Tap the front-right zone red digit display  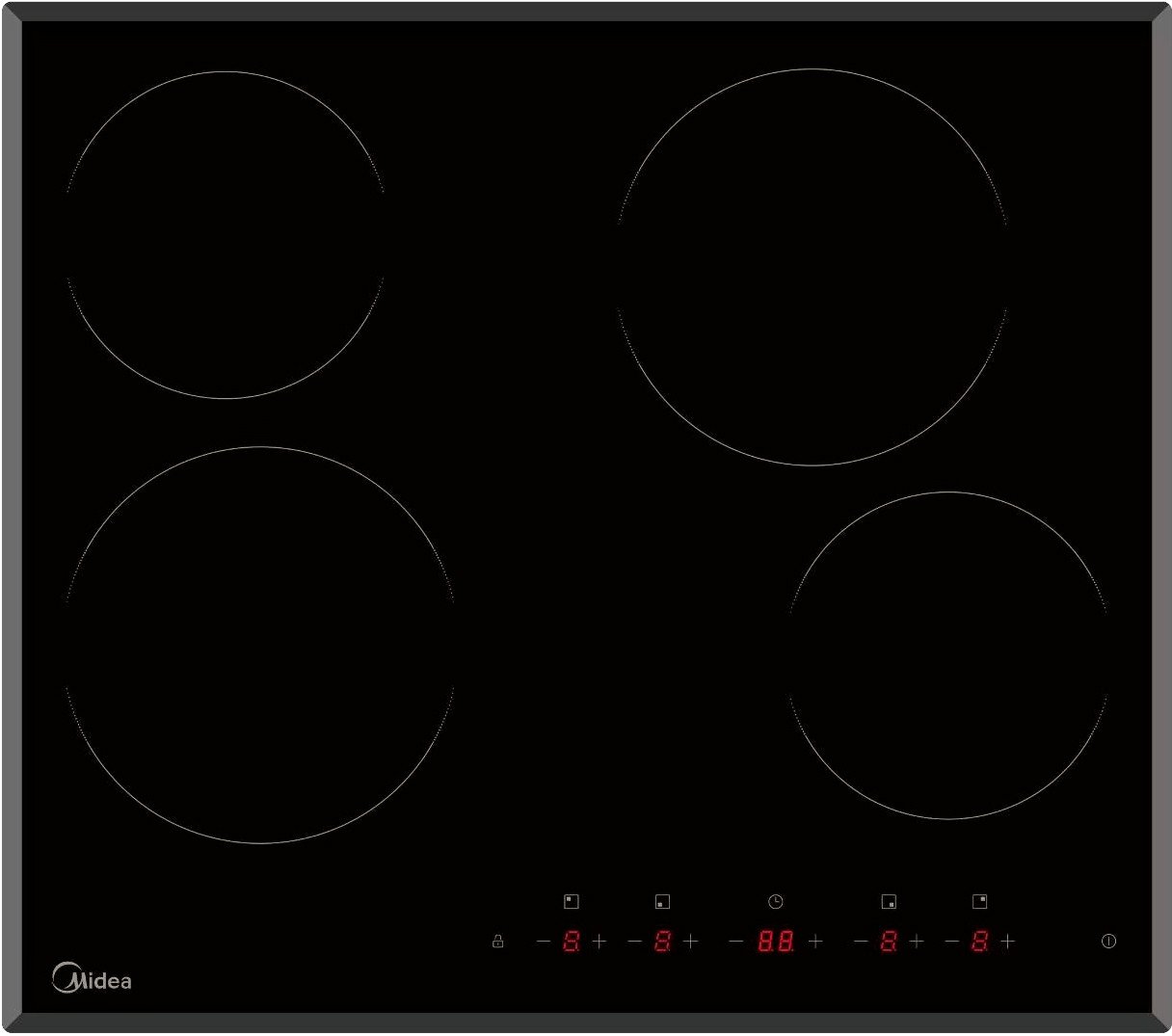pos(889,942)
